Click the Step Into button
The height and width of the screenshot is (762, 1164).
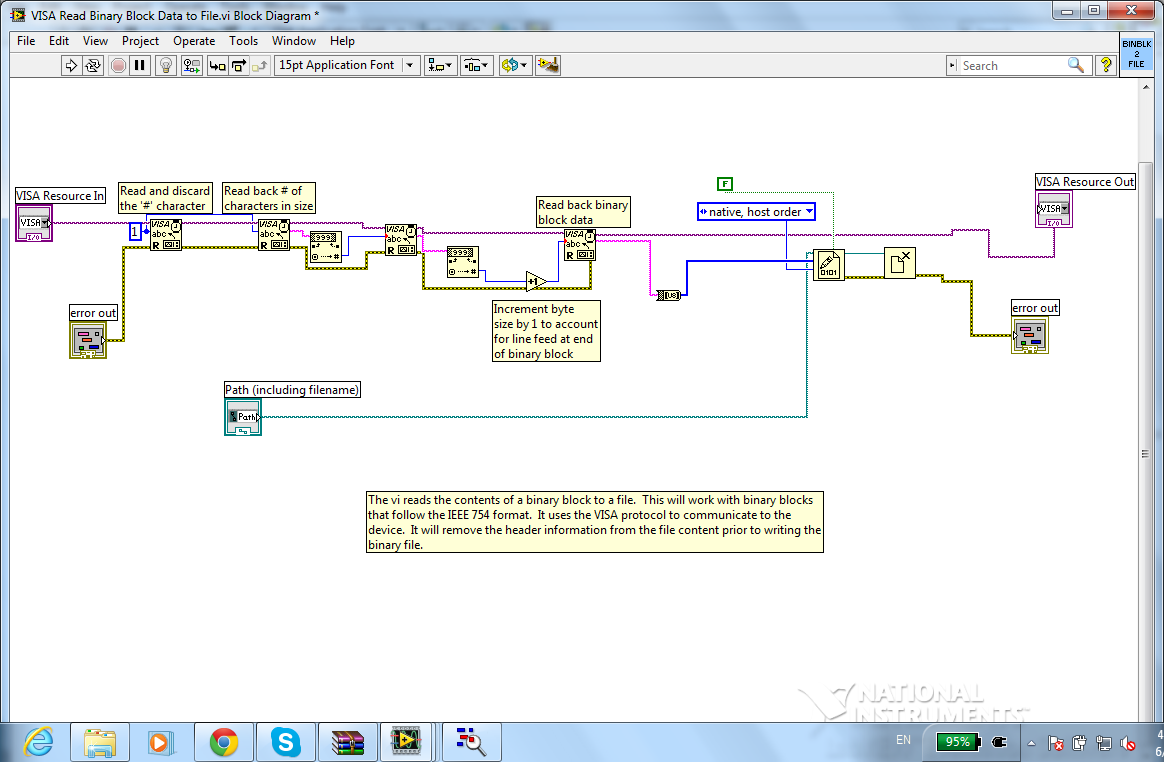(217, 65)
